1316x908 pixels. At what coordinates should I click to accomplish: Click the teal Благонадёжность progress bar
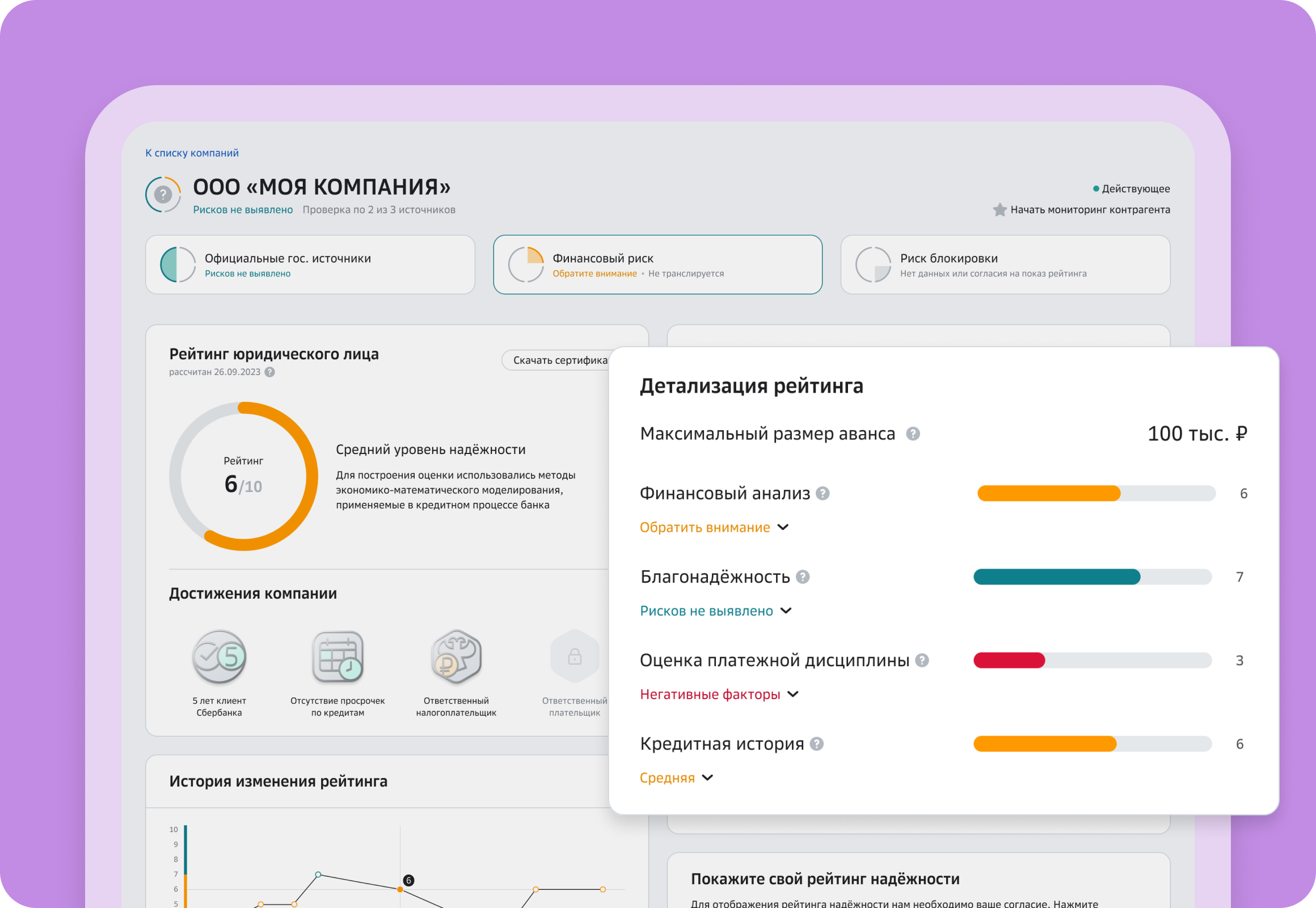(1092, 577)
